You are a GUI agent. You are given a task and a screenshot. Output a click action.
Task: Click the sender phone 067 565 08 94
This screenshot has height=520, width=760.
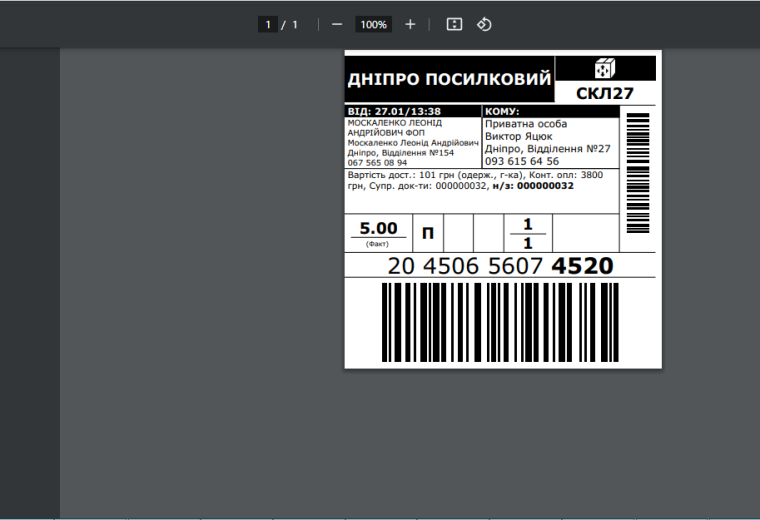377,162
